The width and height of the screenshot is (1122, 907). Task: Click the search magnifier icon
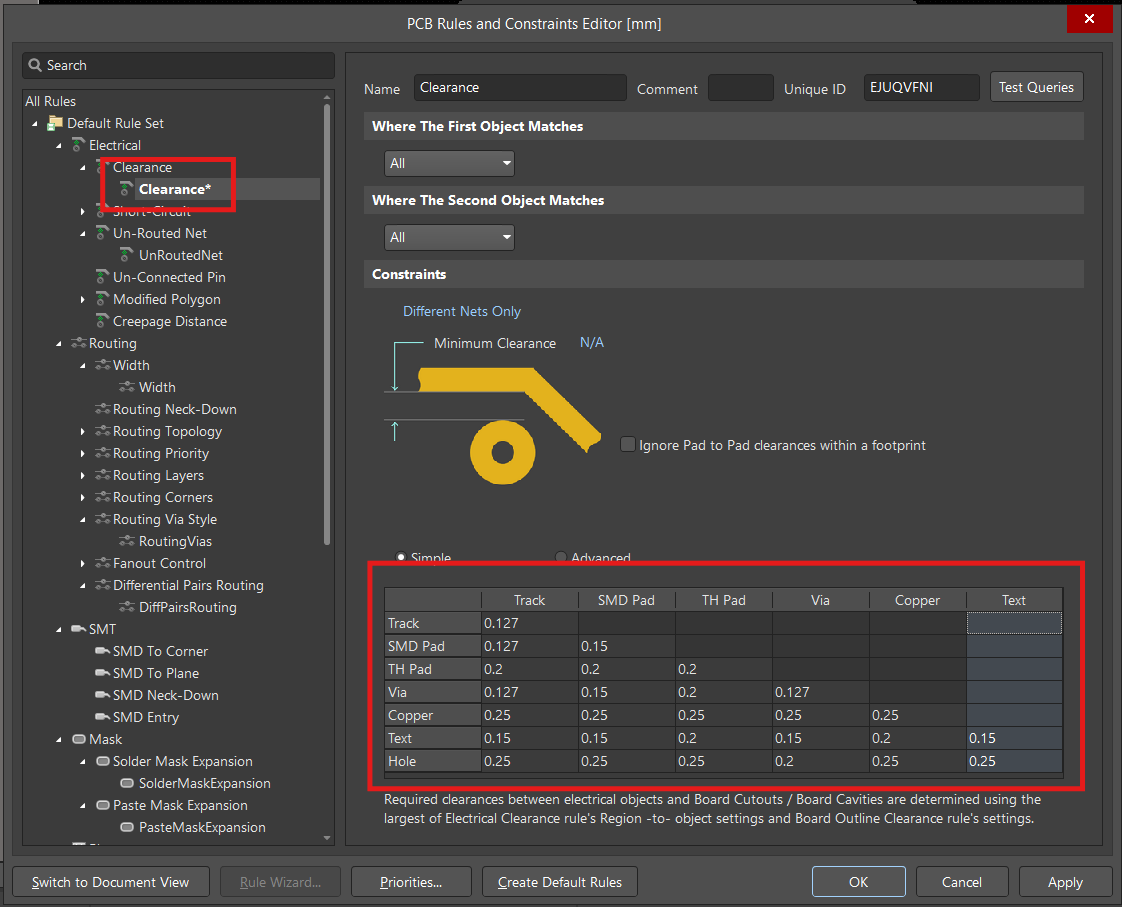34,65
